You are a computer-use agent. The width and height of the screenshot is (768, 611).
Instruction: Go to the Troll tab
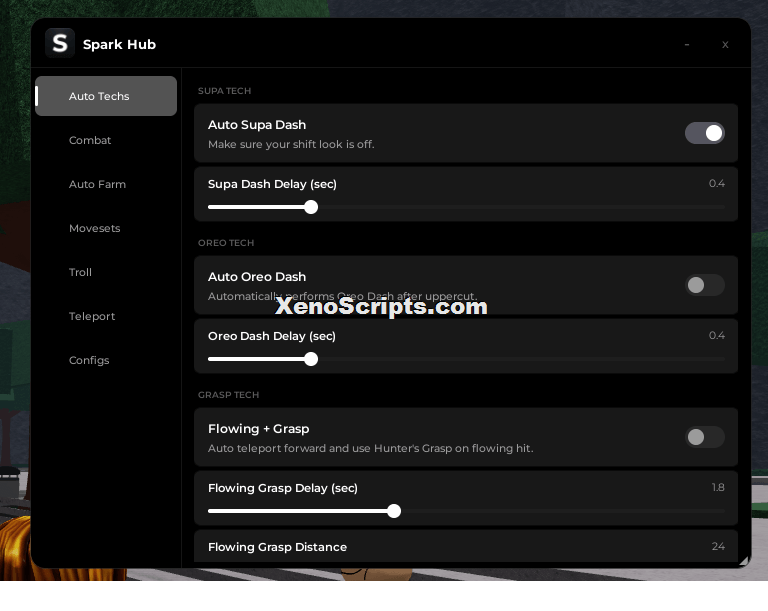[80, 272]
